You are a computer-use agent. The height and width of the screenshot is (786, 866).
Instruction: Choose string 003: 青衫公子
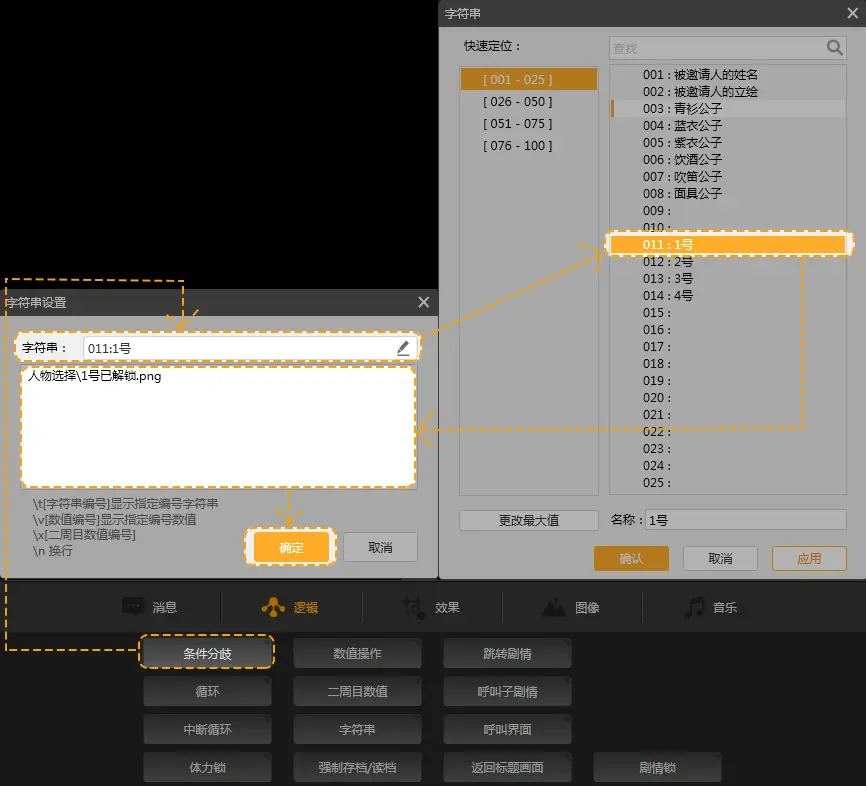[683, 109]
